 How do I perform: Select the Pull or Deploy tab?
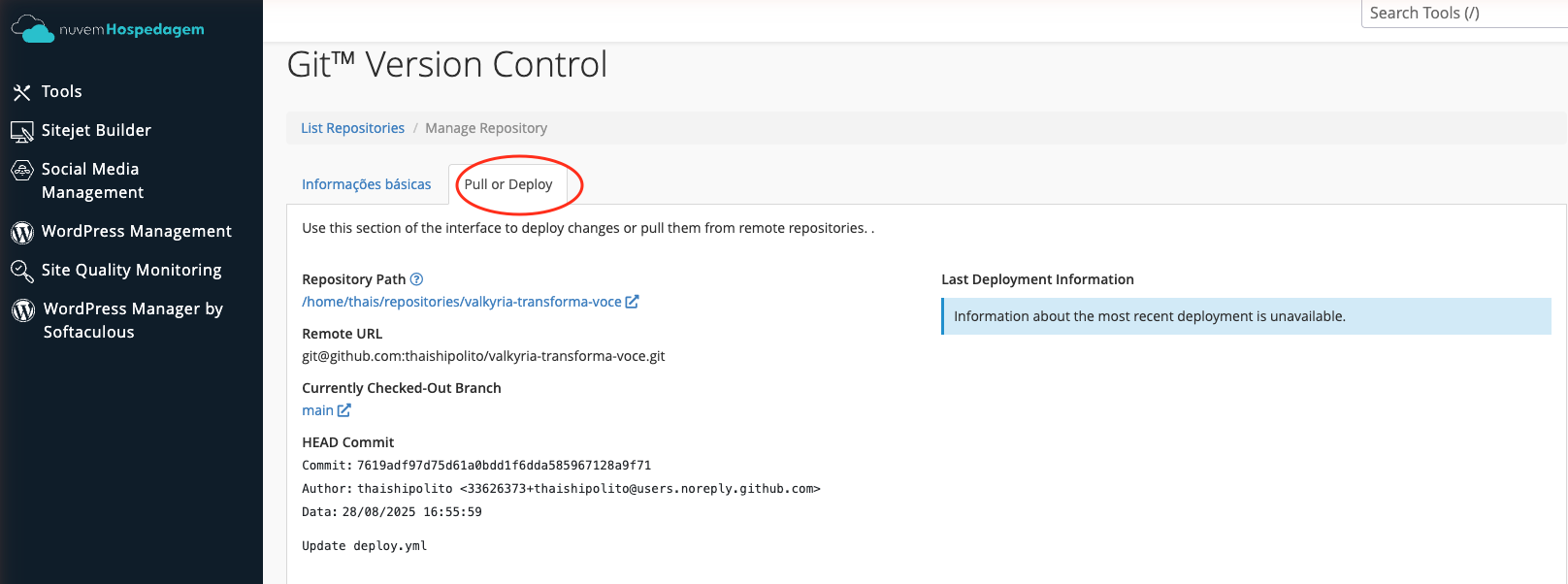(508, 184)
